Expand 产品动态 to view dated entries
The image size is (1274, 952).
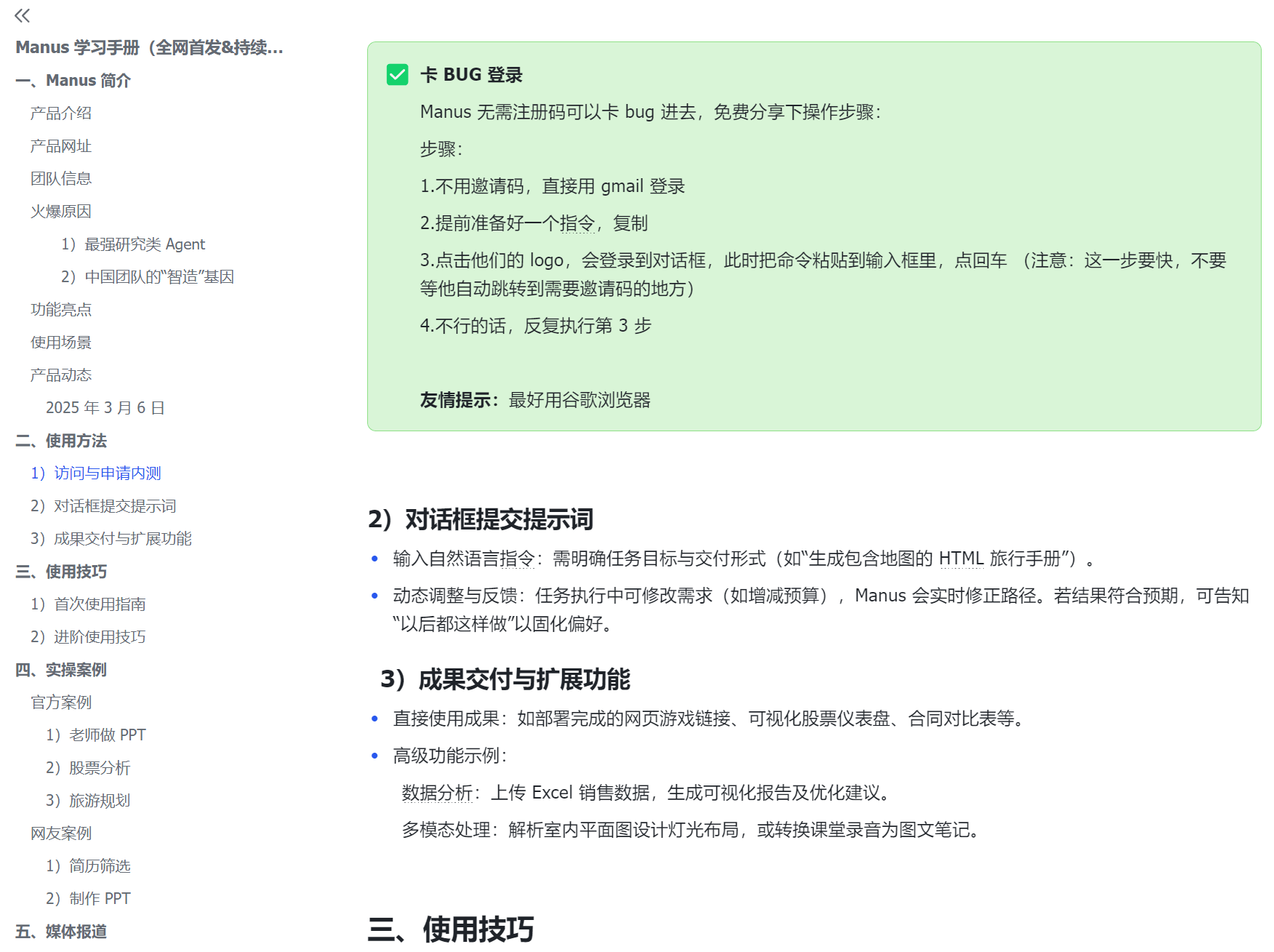61,375
